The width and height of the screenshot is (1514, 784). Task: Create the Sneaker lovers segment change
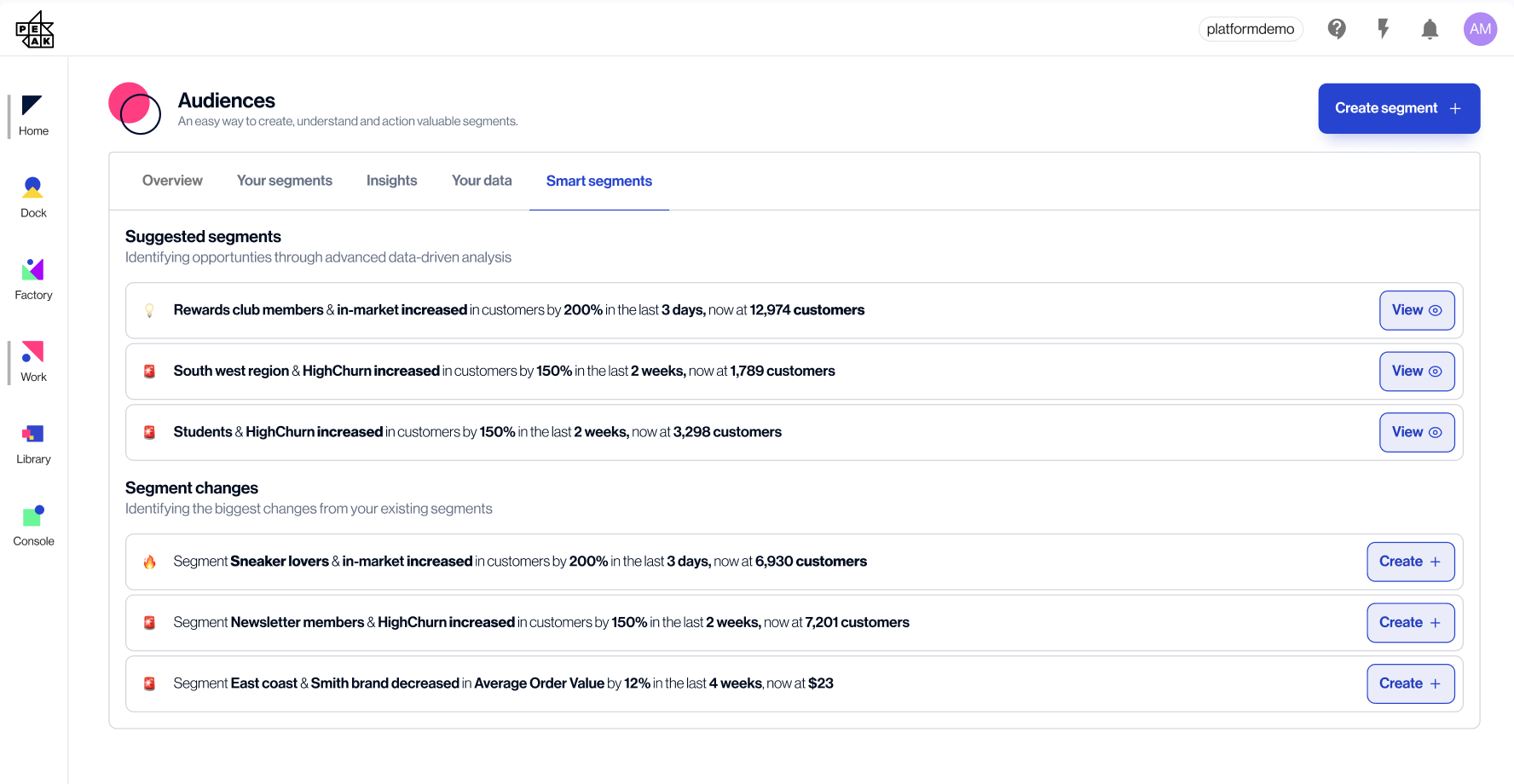1410,562
